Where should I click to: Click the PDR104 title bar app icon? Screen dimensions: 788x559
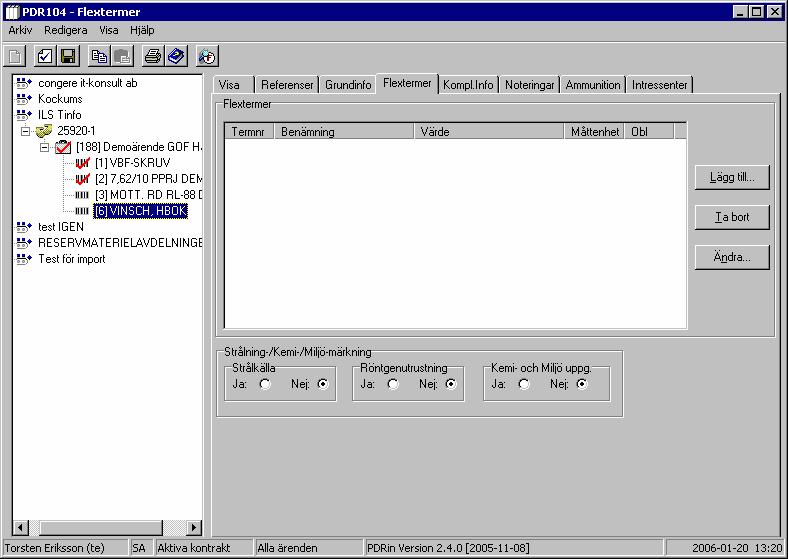[x=12, y=12]
